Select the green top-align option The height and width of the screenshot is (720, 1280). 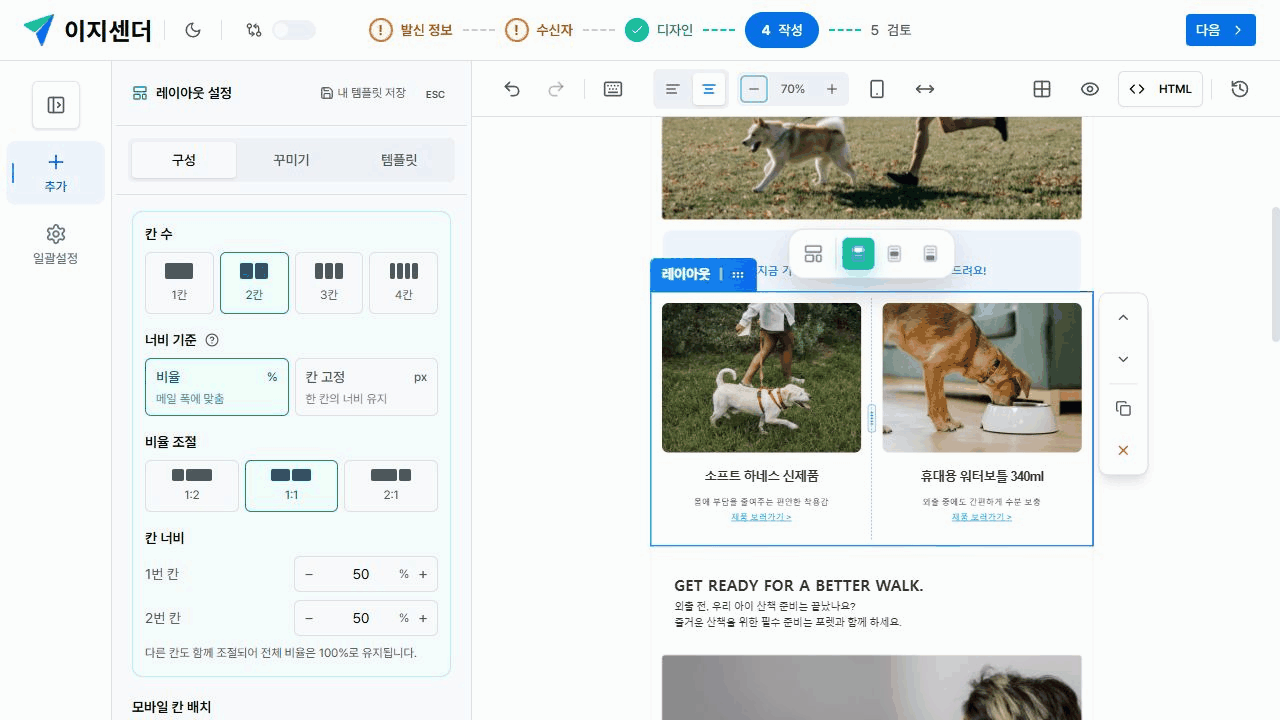click(858, 254)
